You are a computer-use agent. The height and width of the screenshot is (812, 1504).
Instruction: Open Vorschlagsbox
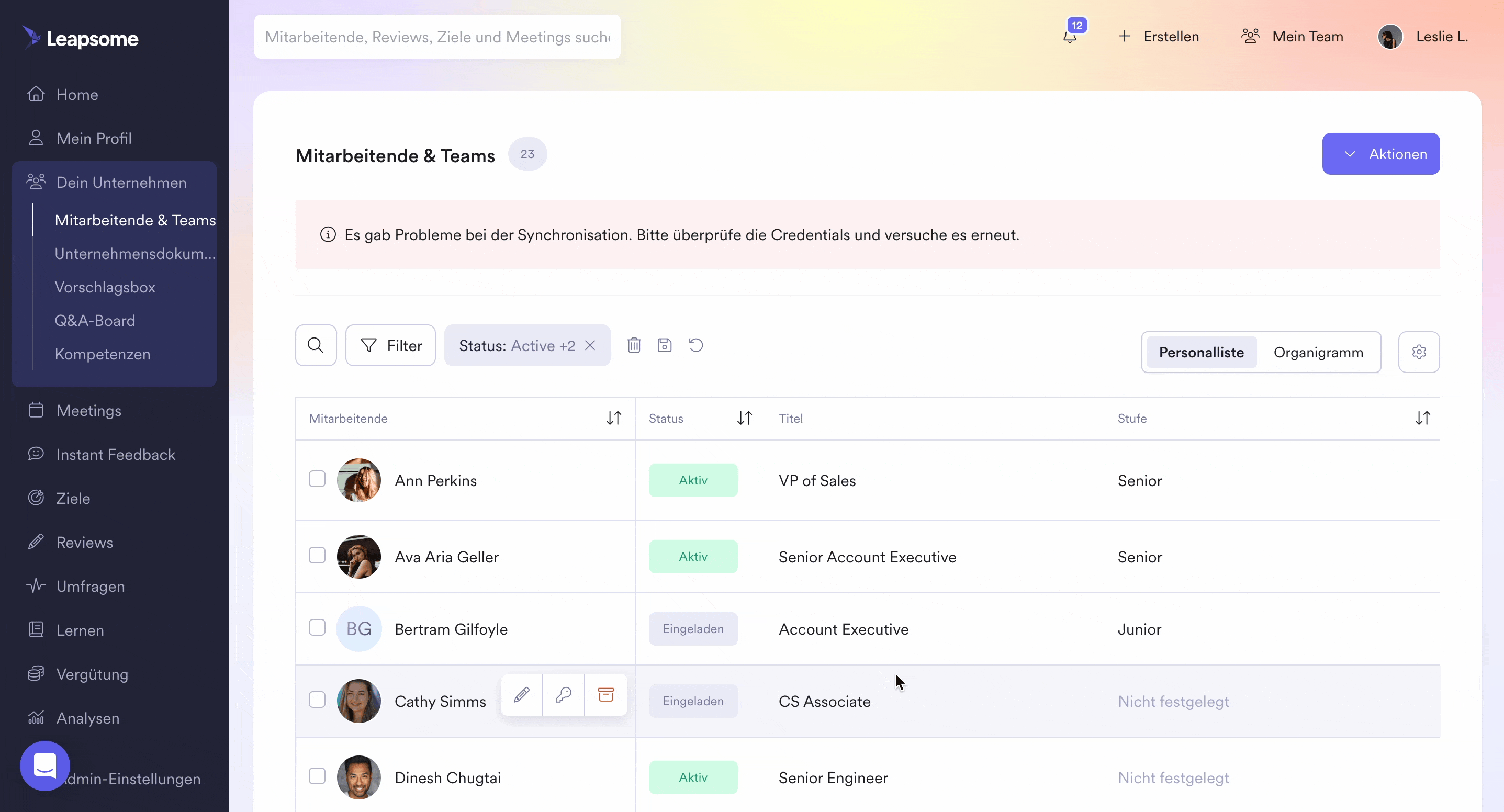click(105, 287)
